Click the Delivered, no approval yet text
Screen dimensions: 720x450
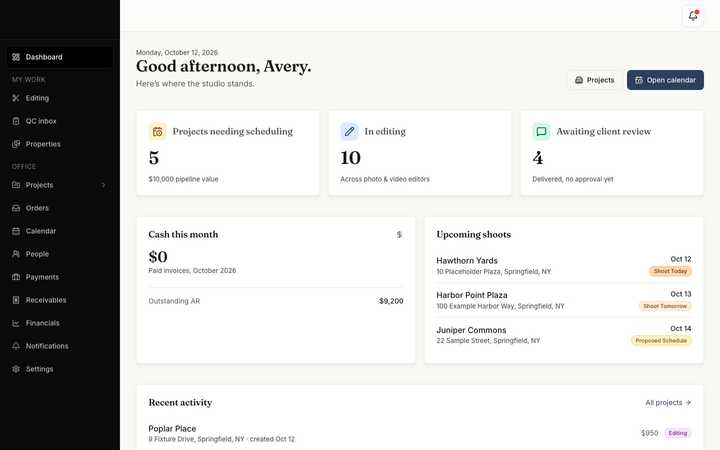[573, 179]
